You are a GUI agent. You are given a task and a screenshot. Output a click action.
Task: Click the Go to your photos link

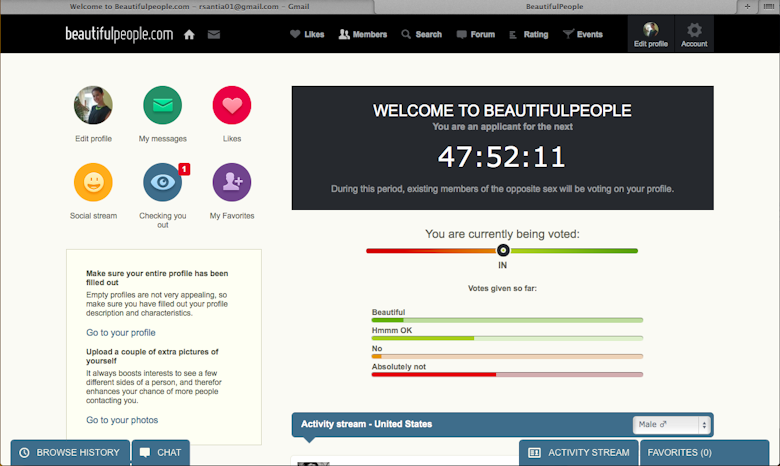122,420
